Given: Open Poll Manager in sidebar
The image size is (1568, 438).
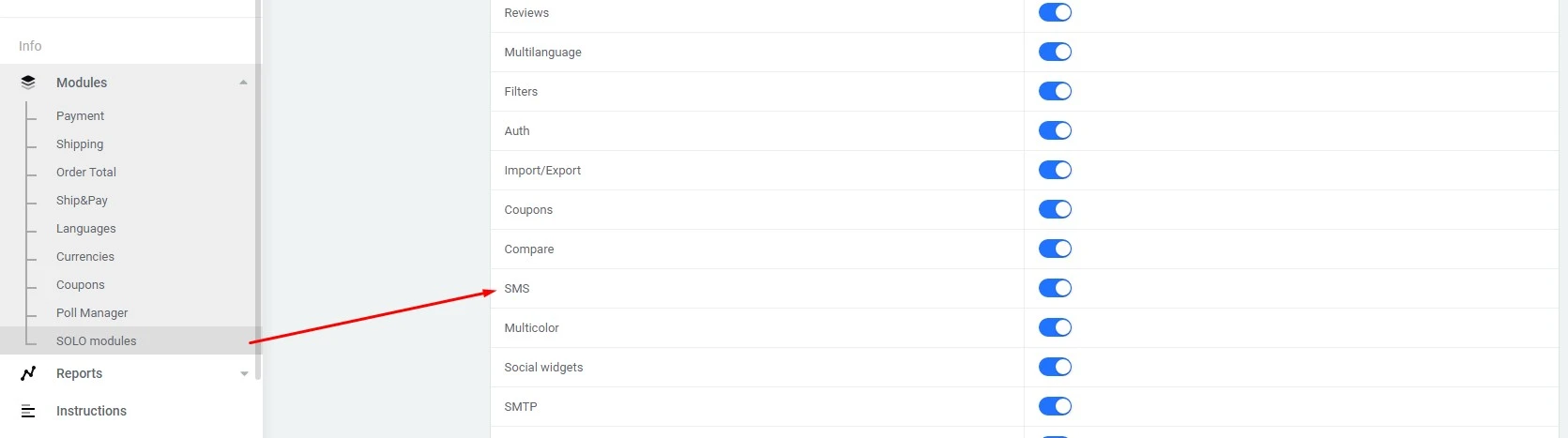Looking at the screenshot, I should (92, 313).
